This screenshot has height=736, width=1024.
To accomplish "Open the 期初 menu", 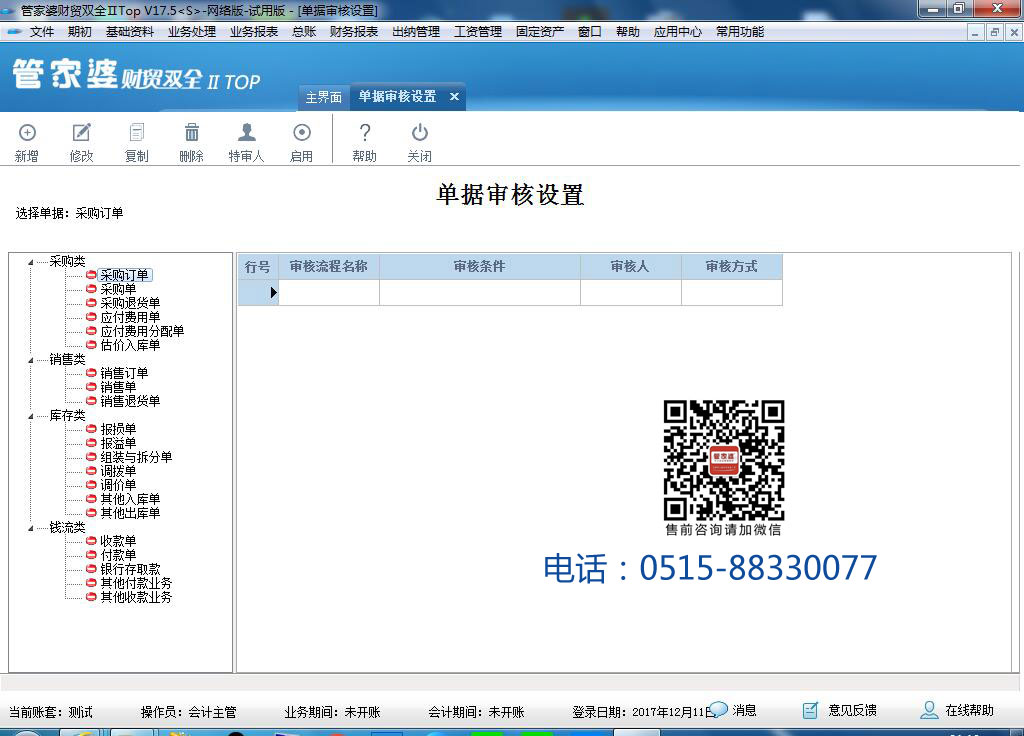I will (x=80, y=31).
